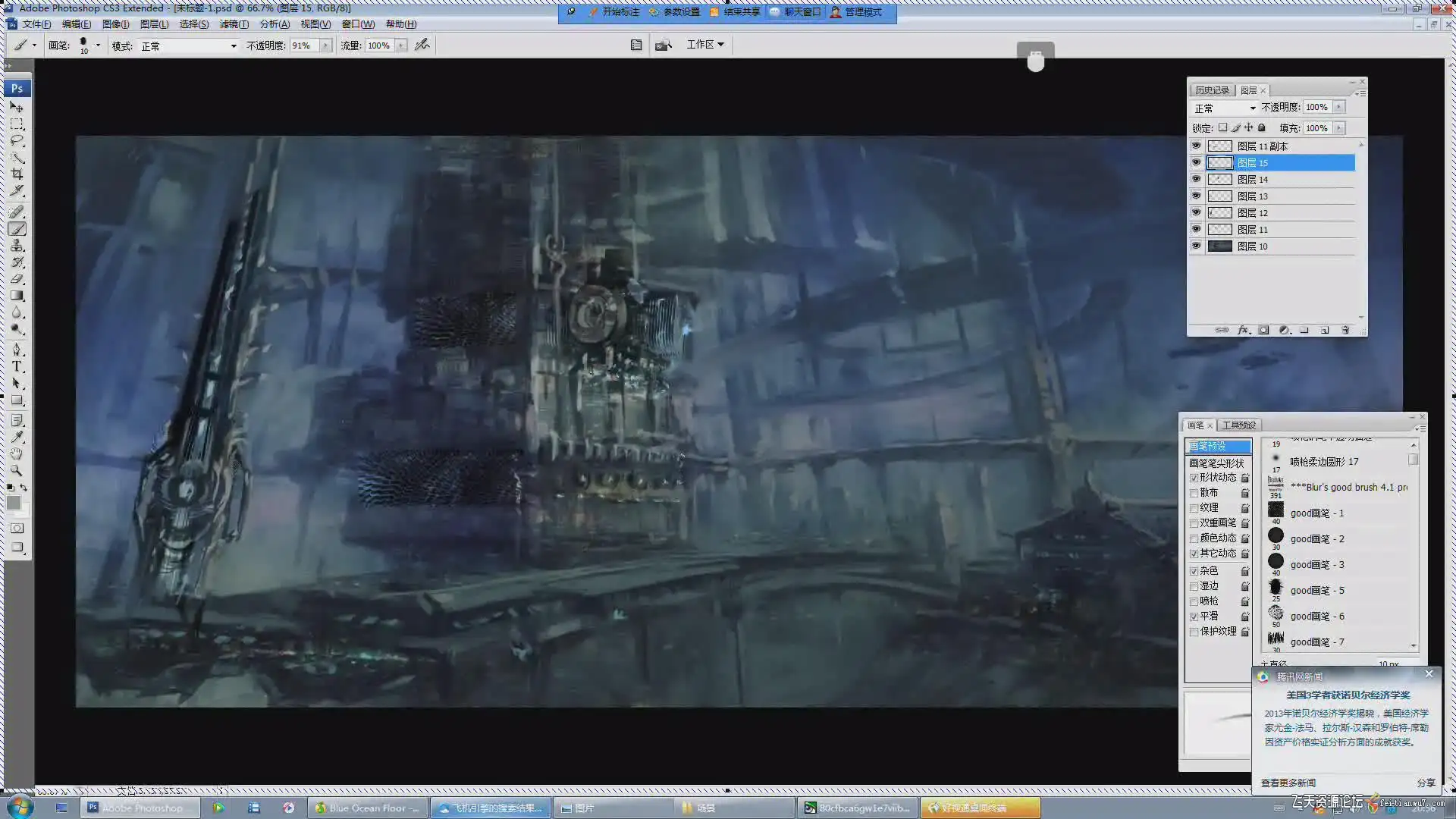Open the layer blend mode 正常 dropdown
Screen dimensions: 1456x819
pyautogui.click(x=1224, y=108)
